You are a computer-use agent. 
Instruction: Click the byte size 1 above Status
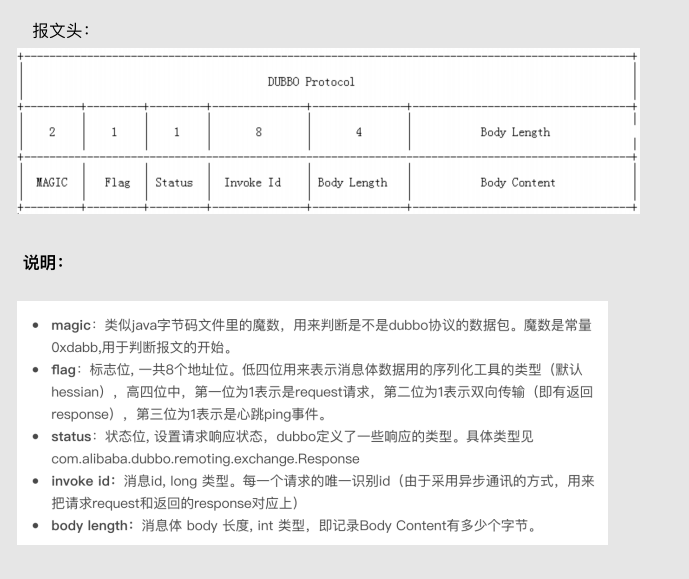coord(177,132)
